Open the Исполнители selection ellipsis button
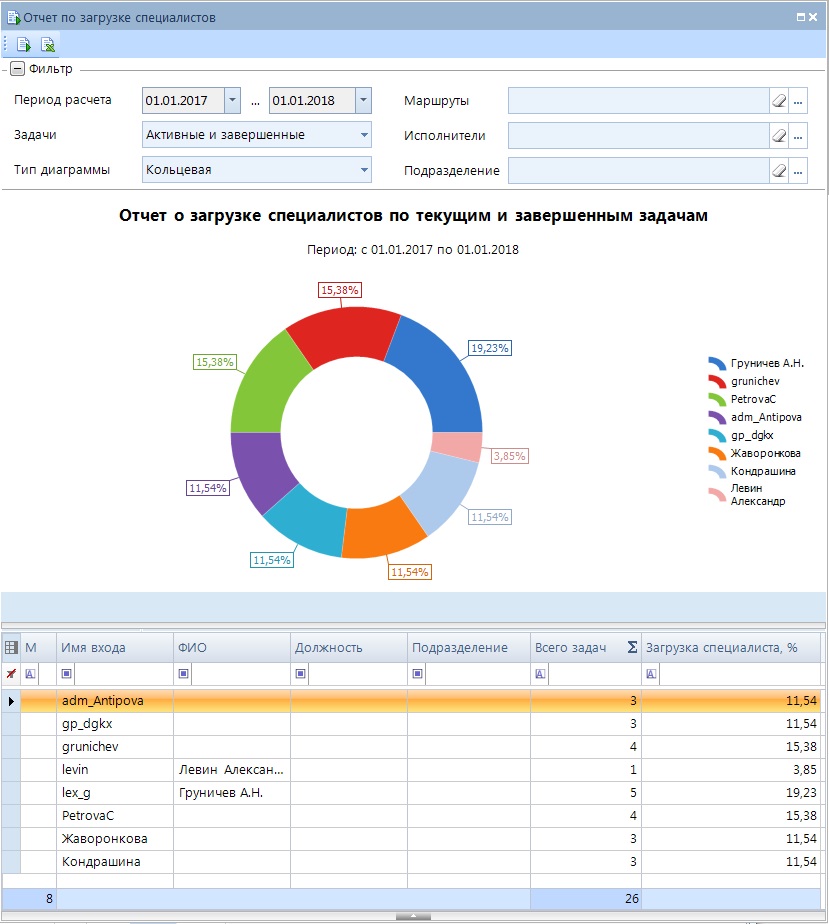 798,136
